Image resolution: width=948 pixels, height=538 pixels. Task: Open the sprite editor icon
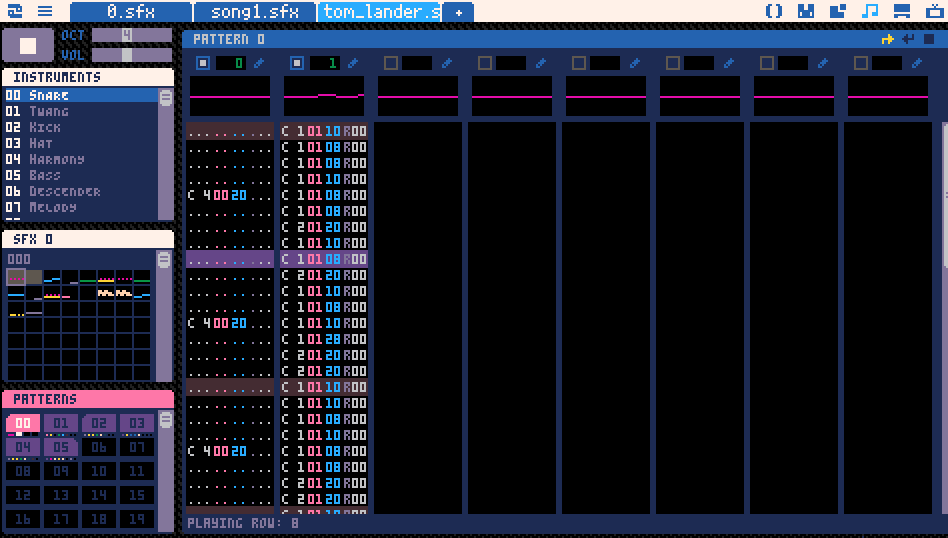pos(806,11)
